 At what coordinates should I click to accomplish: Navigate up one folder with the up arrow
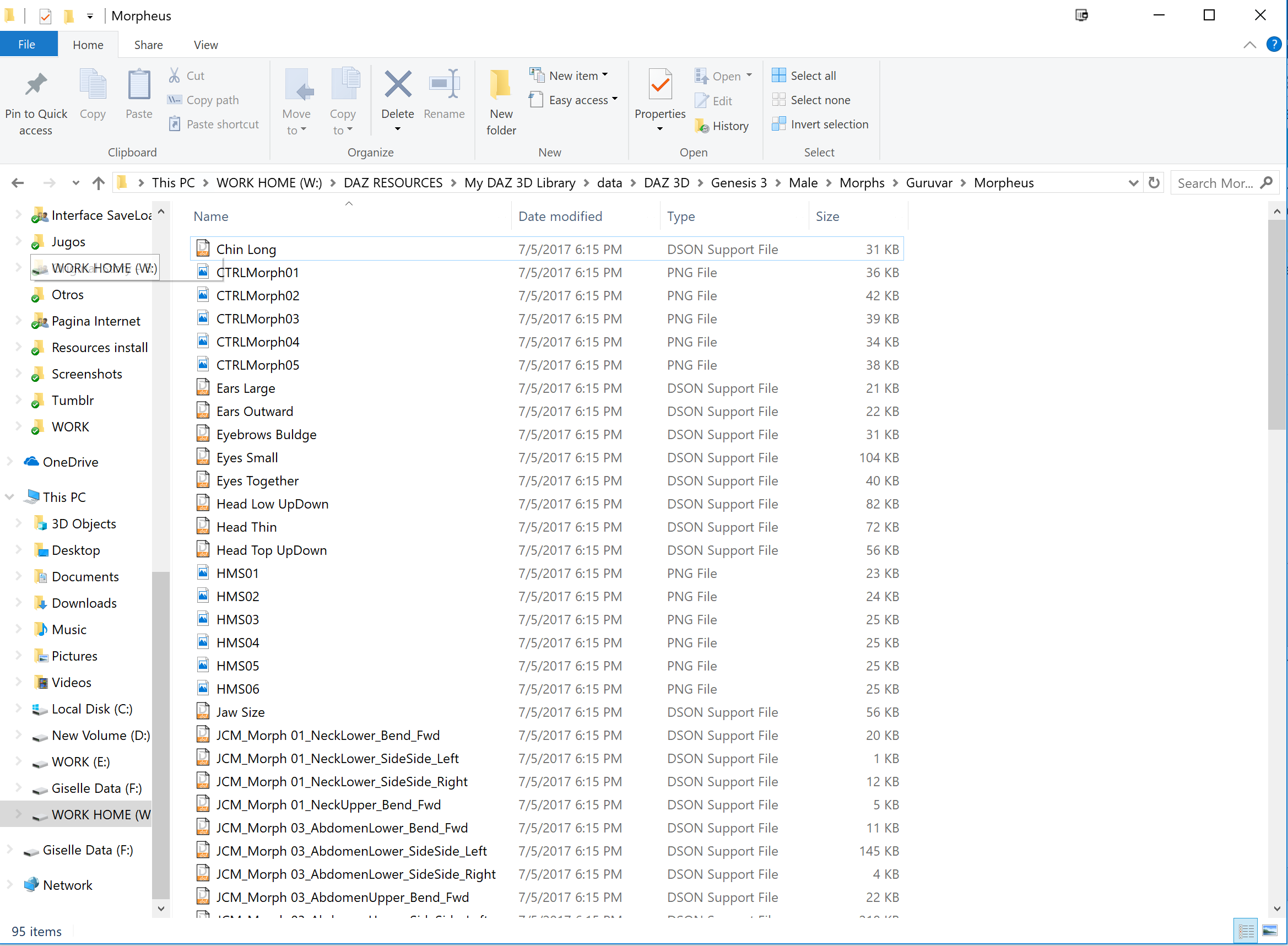click(99, 183)
